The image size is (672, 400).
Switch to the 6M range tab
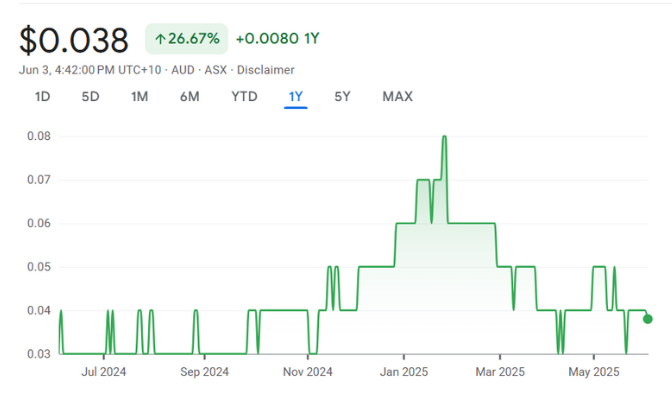point(189,96)
